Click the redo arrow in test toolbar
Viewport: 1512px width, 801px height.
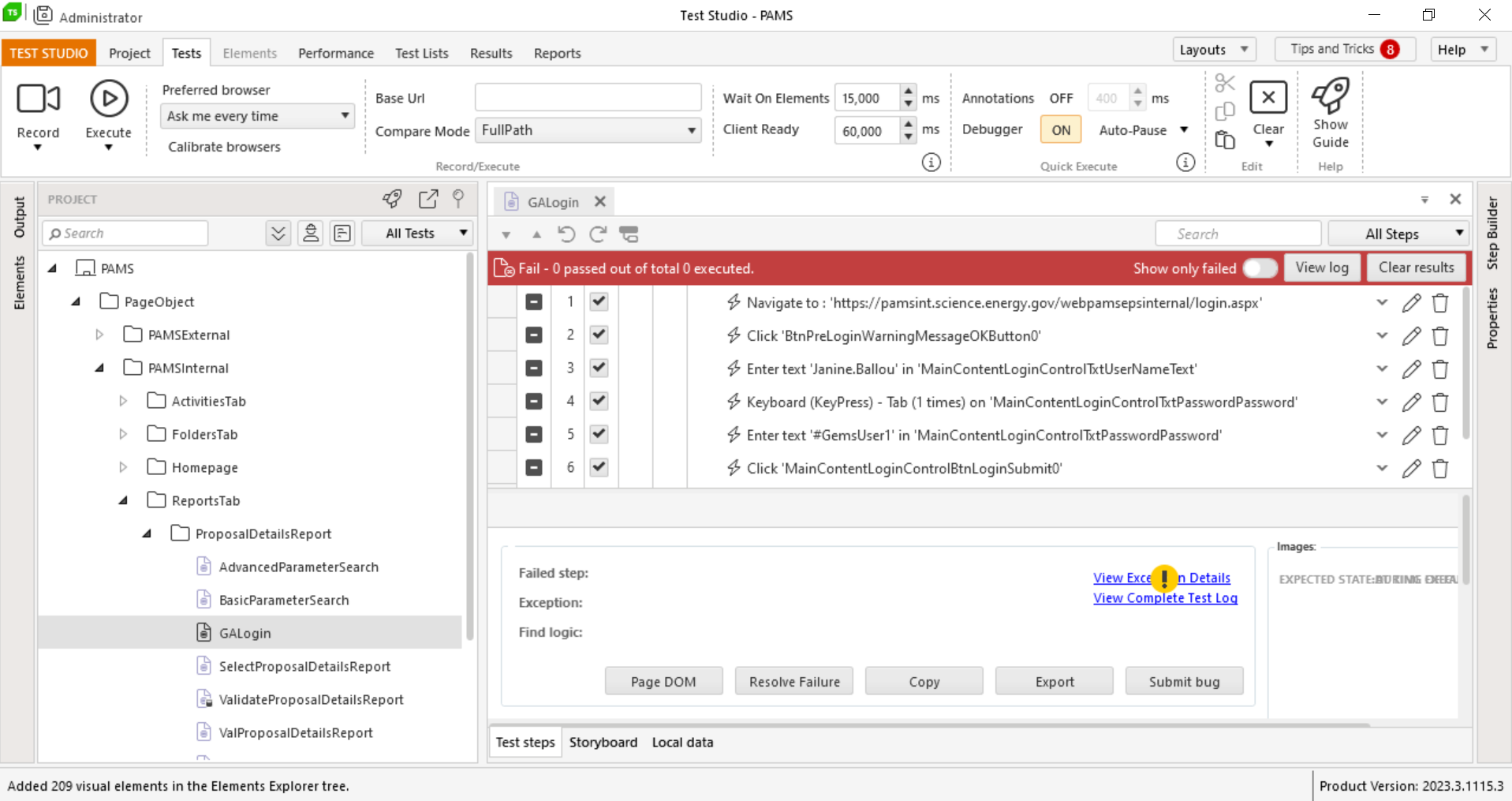[x=598, y=234]
